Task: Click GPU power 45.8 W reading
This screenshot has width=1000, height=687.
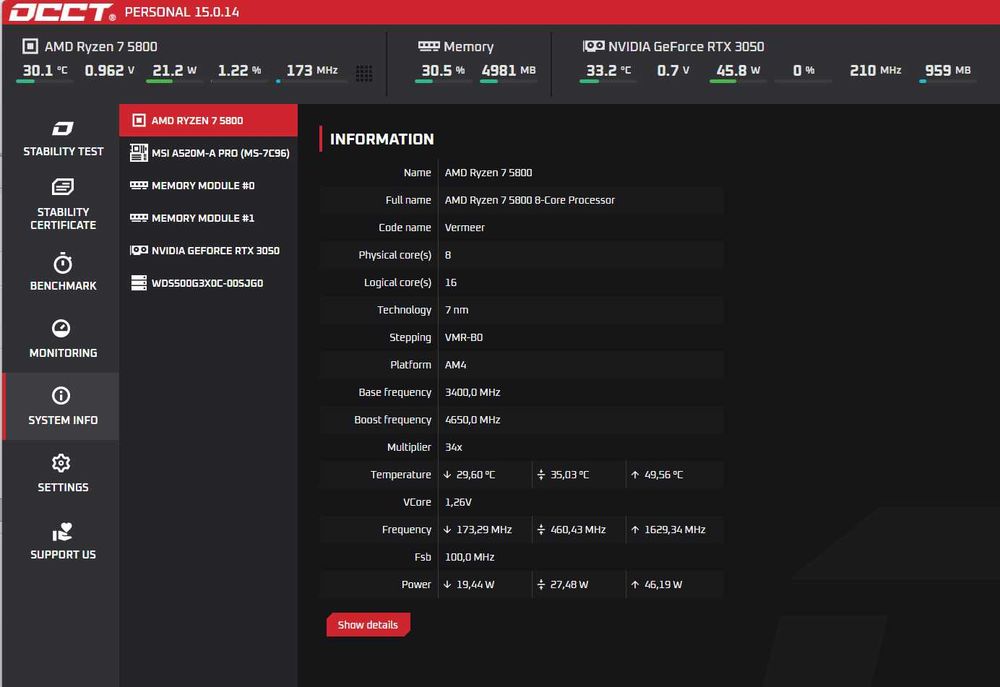Action: coord(738,70)
